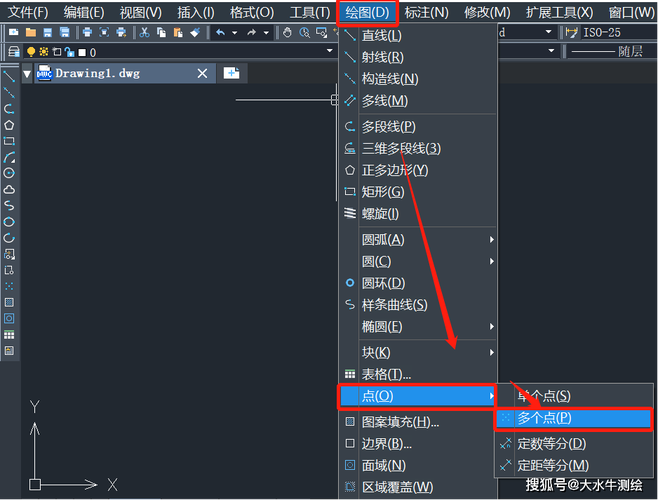Viewport: 658px width, 500px height.
Task: Click the Save disk icon
Action: tap(47, 32)
